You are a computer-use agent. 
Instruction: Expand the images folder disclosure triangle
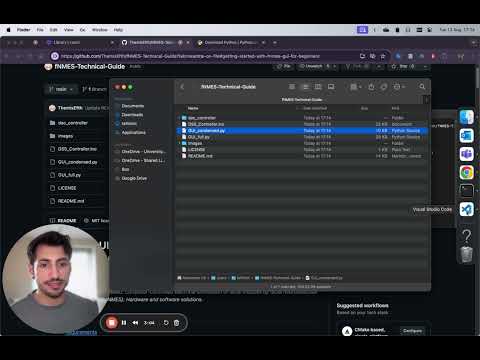pos(179,143)
